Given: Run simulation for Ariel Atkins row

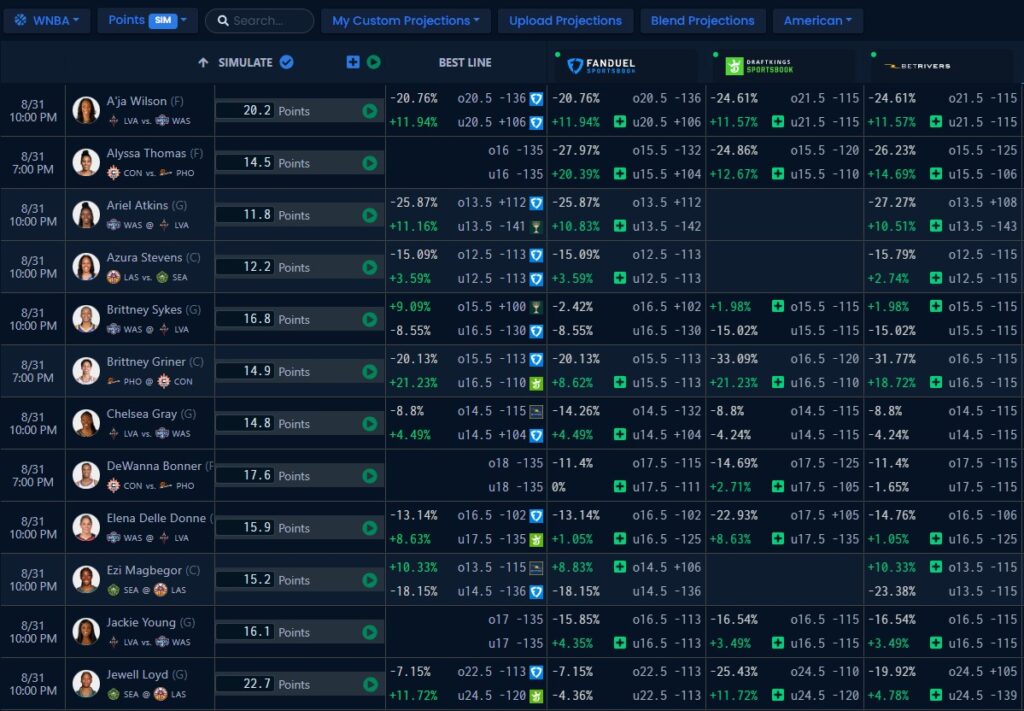Looking at the screenshot, I should [x=370, y=215].
